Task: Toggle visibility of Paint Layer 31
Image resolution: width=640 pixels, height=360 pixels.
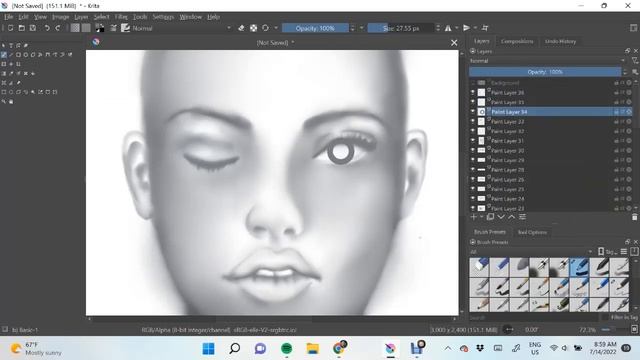Action: [x=473, y=141]
